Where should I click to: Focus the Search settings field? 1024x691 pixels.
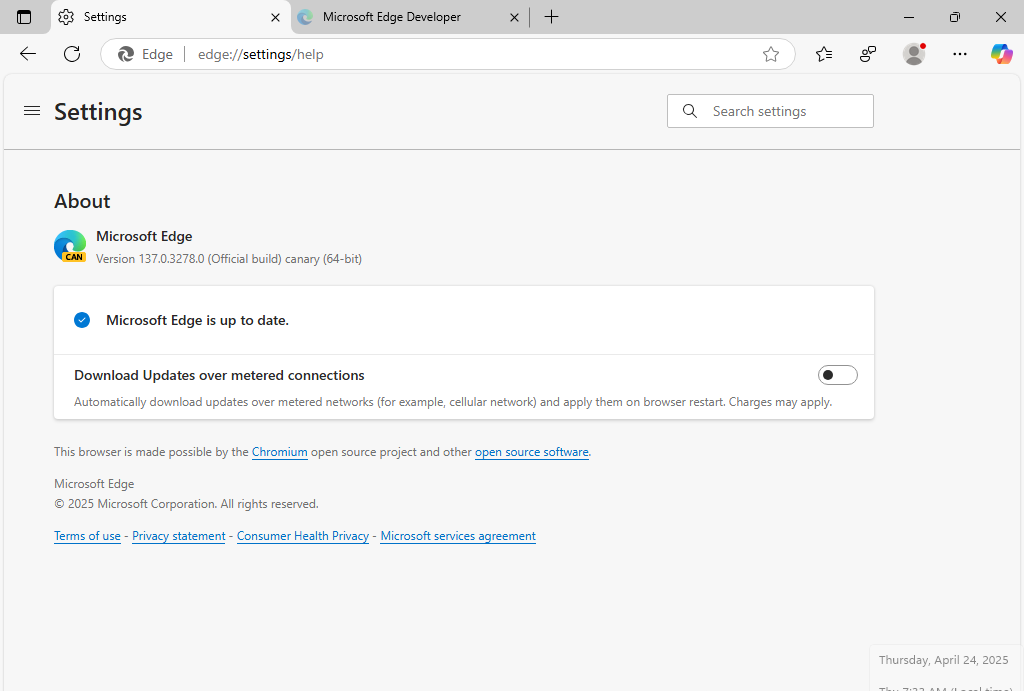(770, 111)
